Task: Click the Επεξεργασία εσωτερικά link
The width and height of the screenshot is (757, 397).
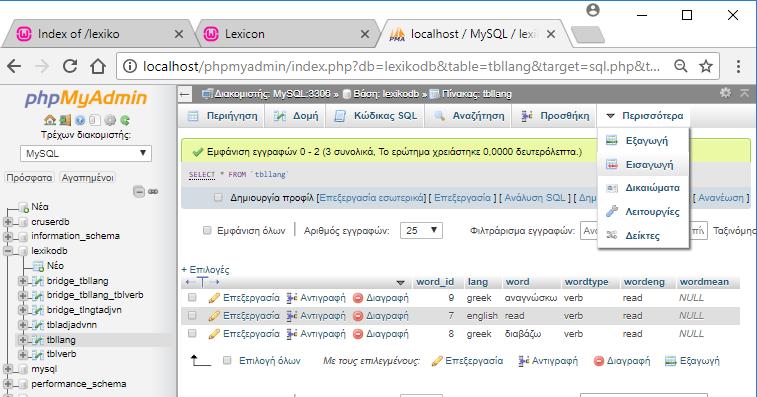Action: coord(372,198)
